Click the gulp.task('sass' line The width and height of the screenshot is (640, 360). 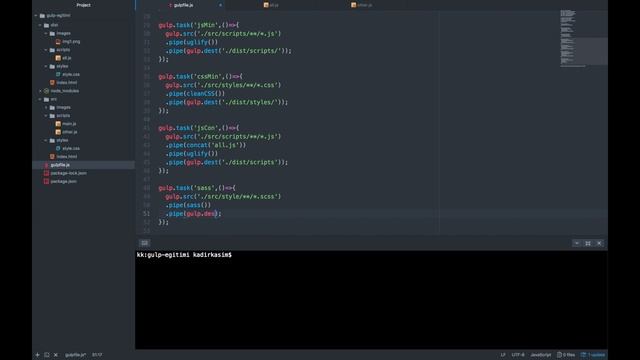[x=197, y=188]
